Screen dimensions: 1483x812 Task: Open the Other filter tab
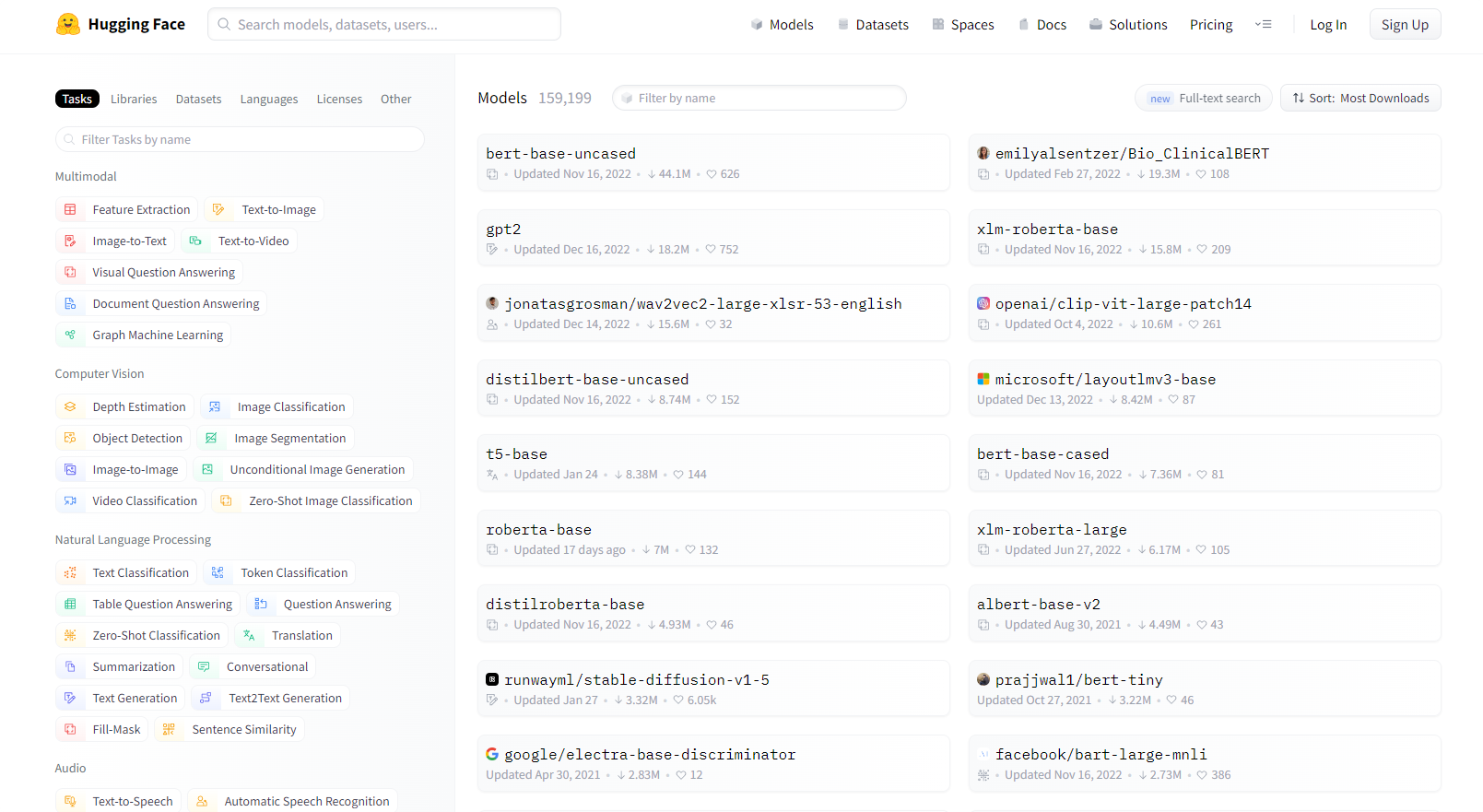click(396, 100)
